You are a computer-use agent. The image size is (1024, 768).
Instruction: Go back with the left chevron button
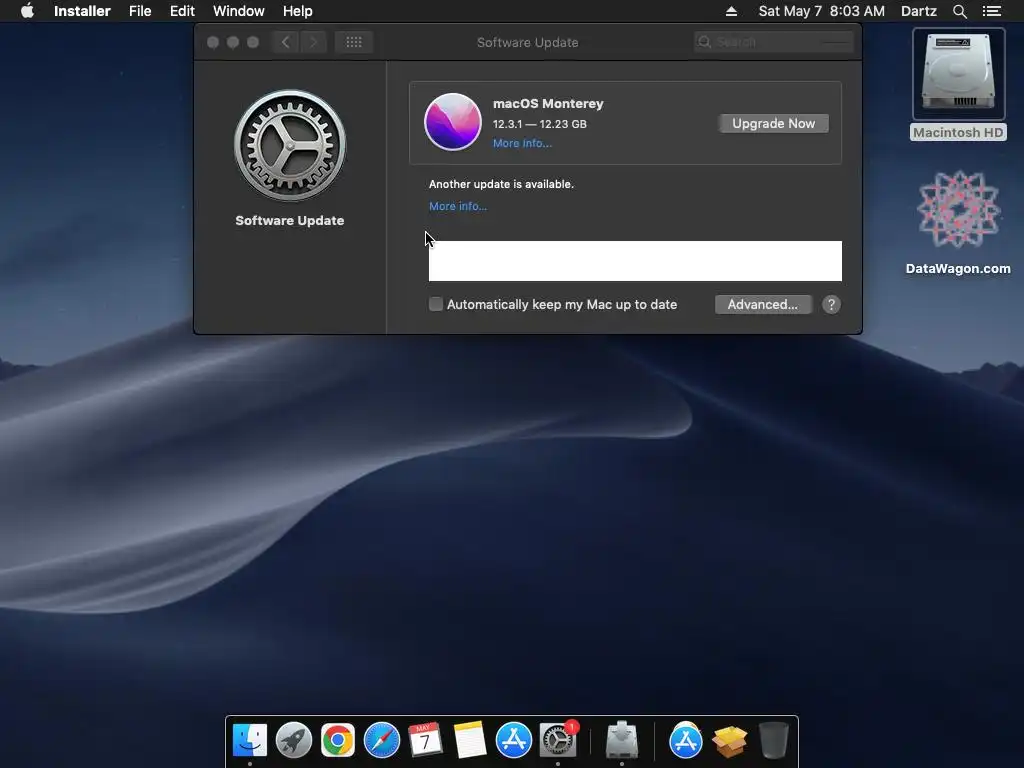tap(285, 42)
